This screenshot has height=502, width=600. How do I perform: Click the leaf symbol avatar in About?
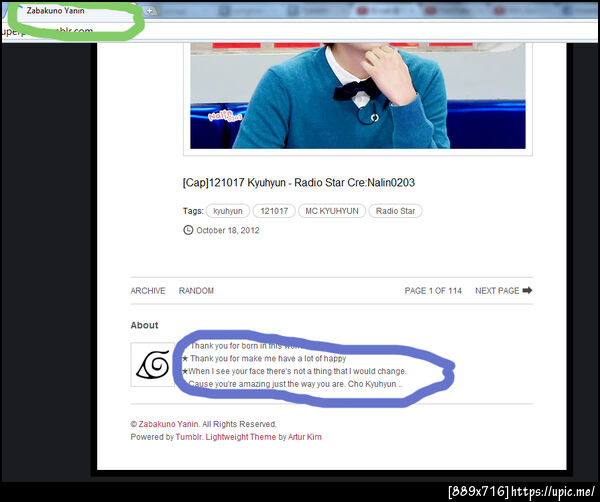coord(152,365)
